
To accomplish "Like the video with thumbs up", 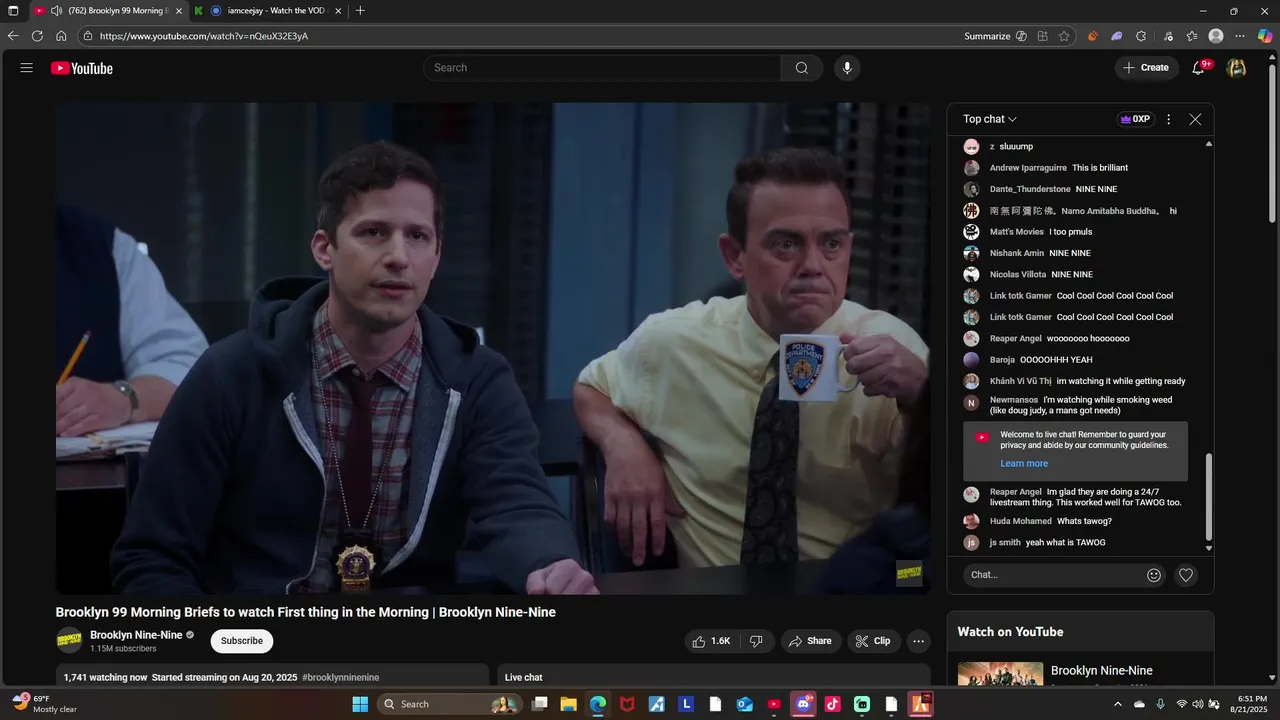I will 711,641.
